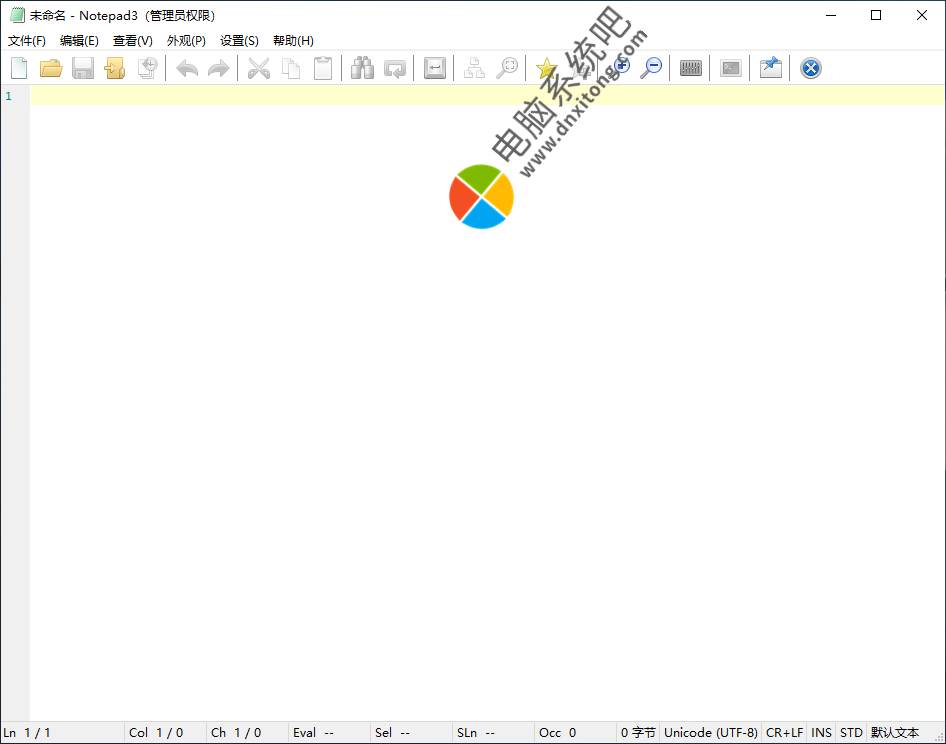The image size is (946, 744).
Task: Click the Ch 1 / 0 status field
Action: 248,733
